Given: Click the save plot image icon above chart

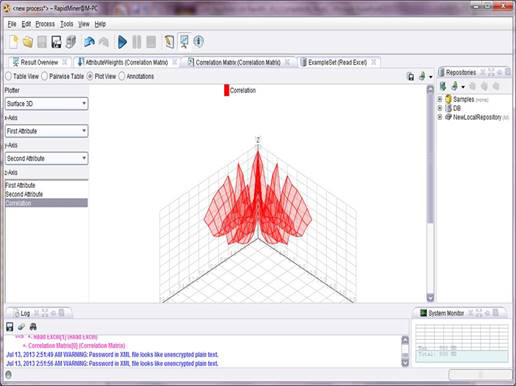Looking at the screenshot, I should tap(411, 77).
